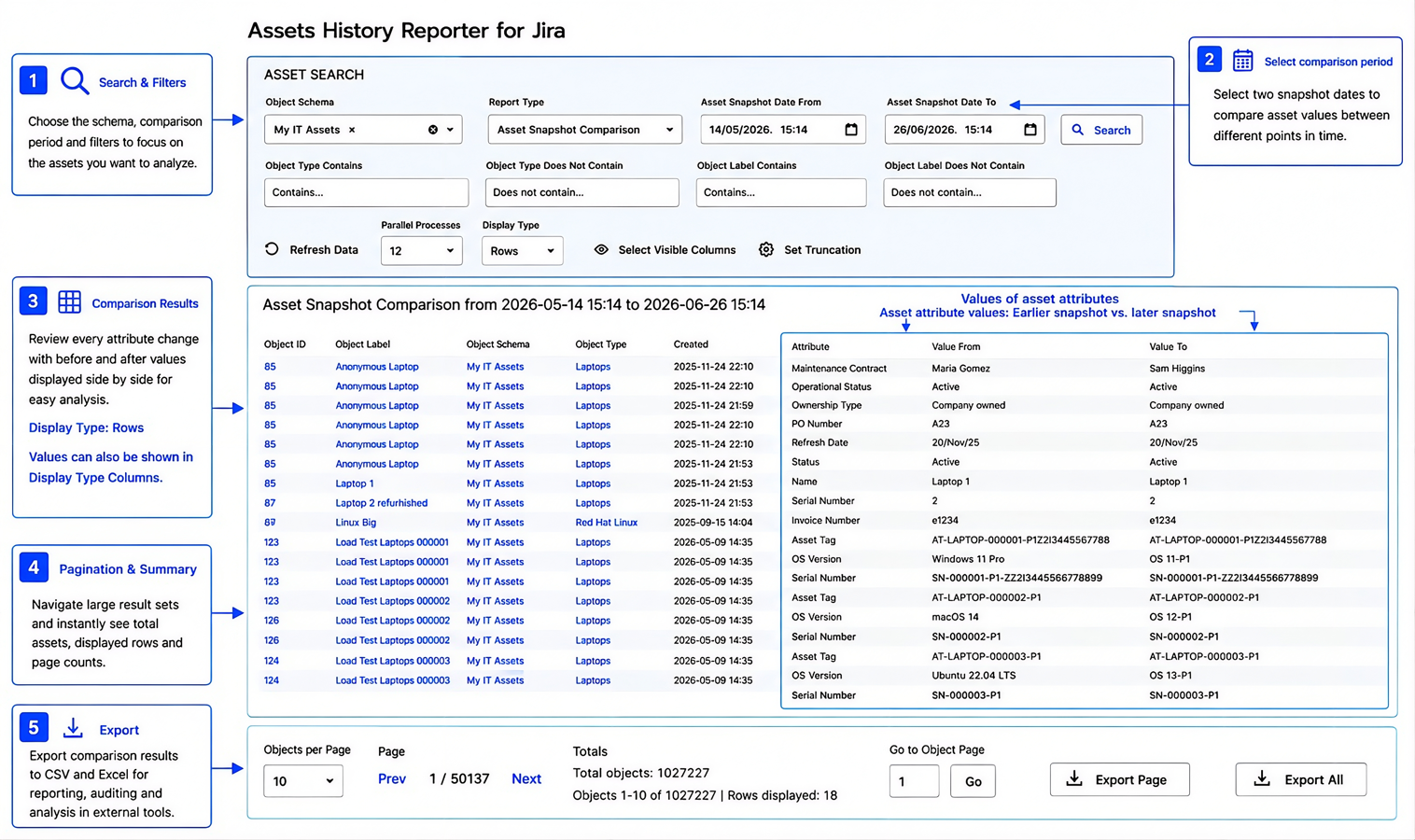Click object ID 87

coord(270,503)
